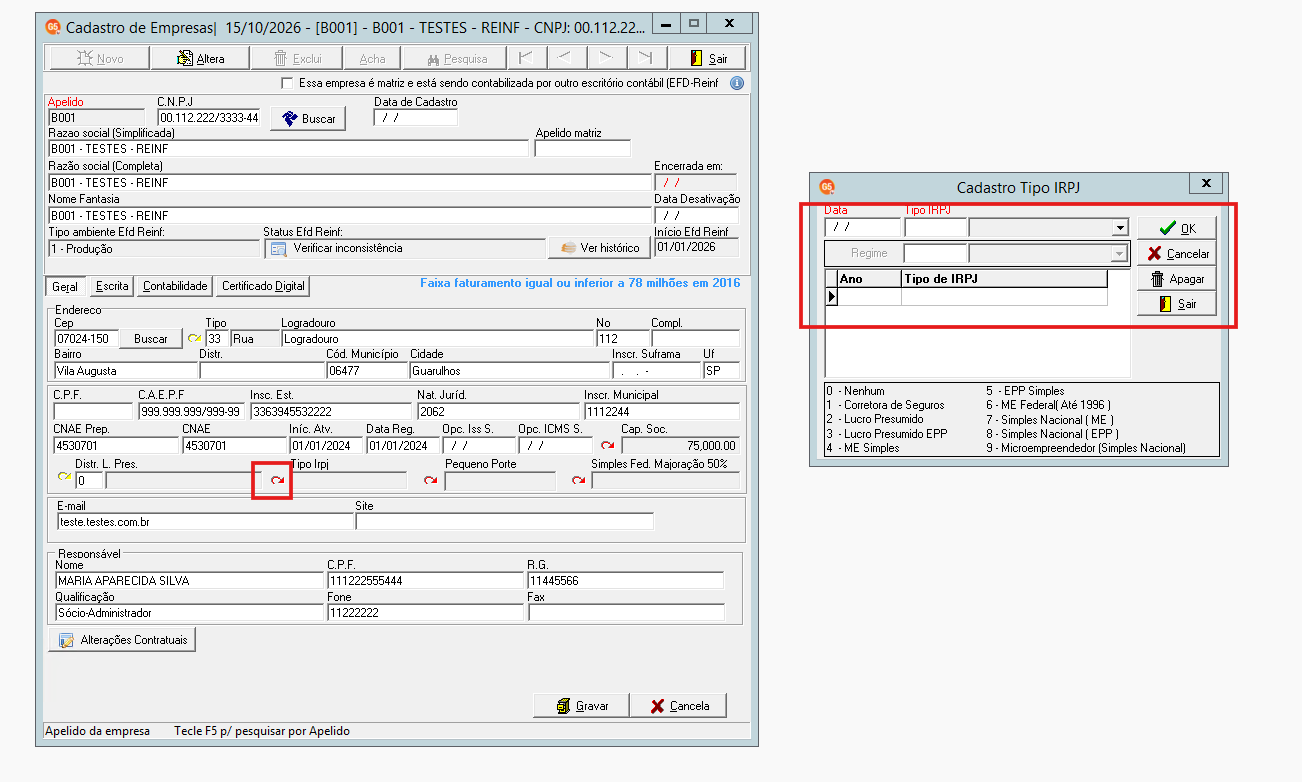Click the G5 application icon in Cadastro de Empresas title bar
This screenshot has width=1302, height=782.
(x=53, y=26)
